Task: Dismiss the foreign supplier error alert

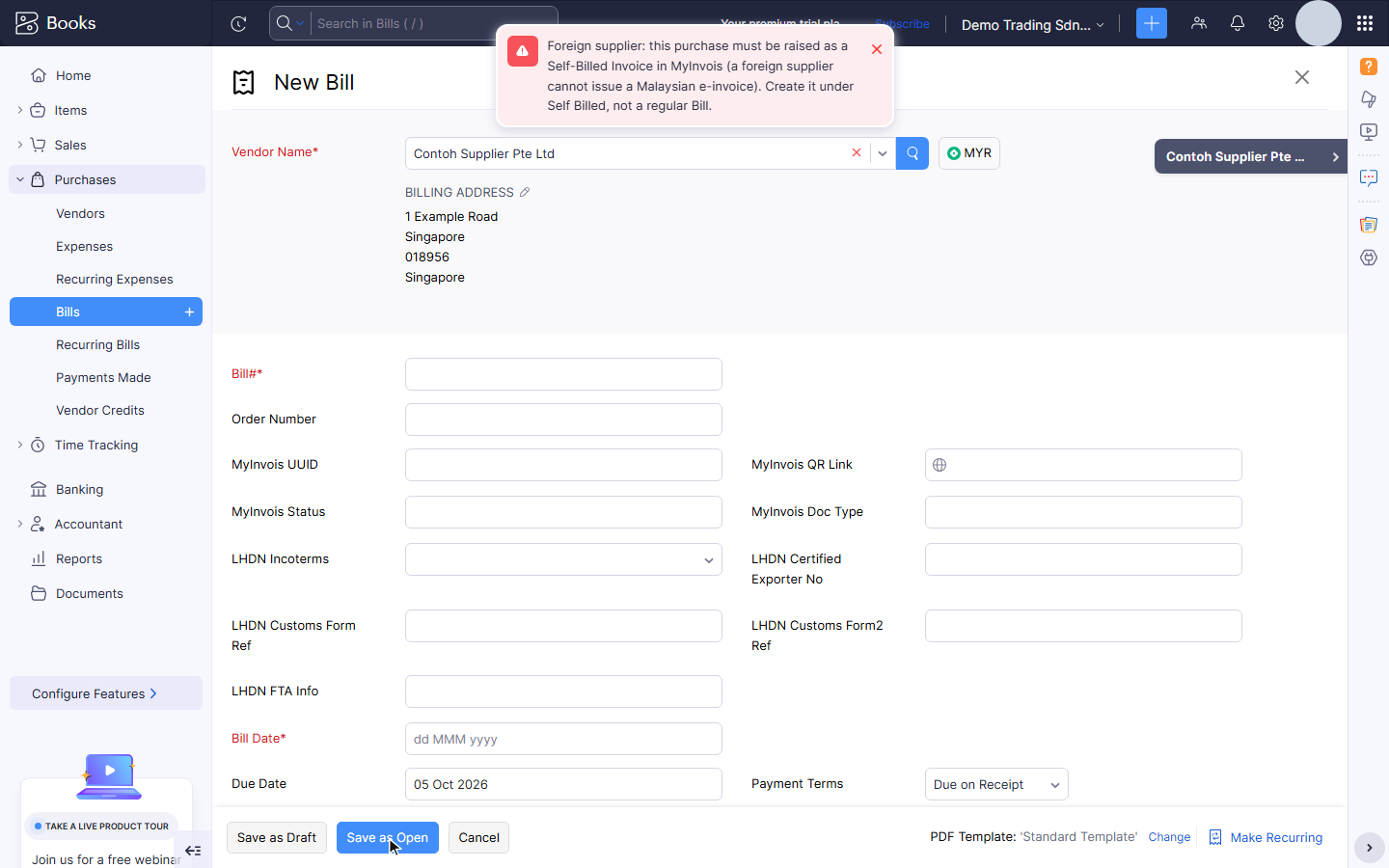Action: pyautogui.click(x=877, y=49)
